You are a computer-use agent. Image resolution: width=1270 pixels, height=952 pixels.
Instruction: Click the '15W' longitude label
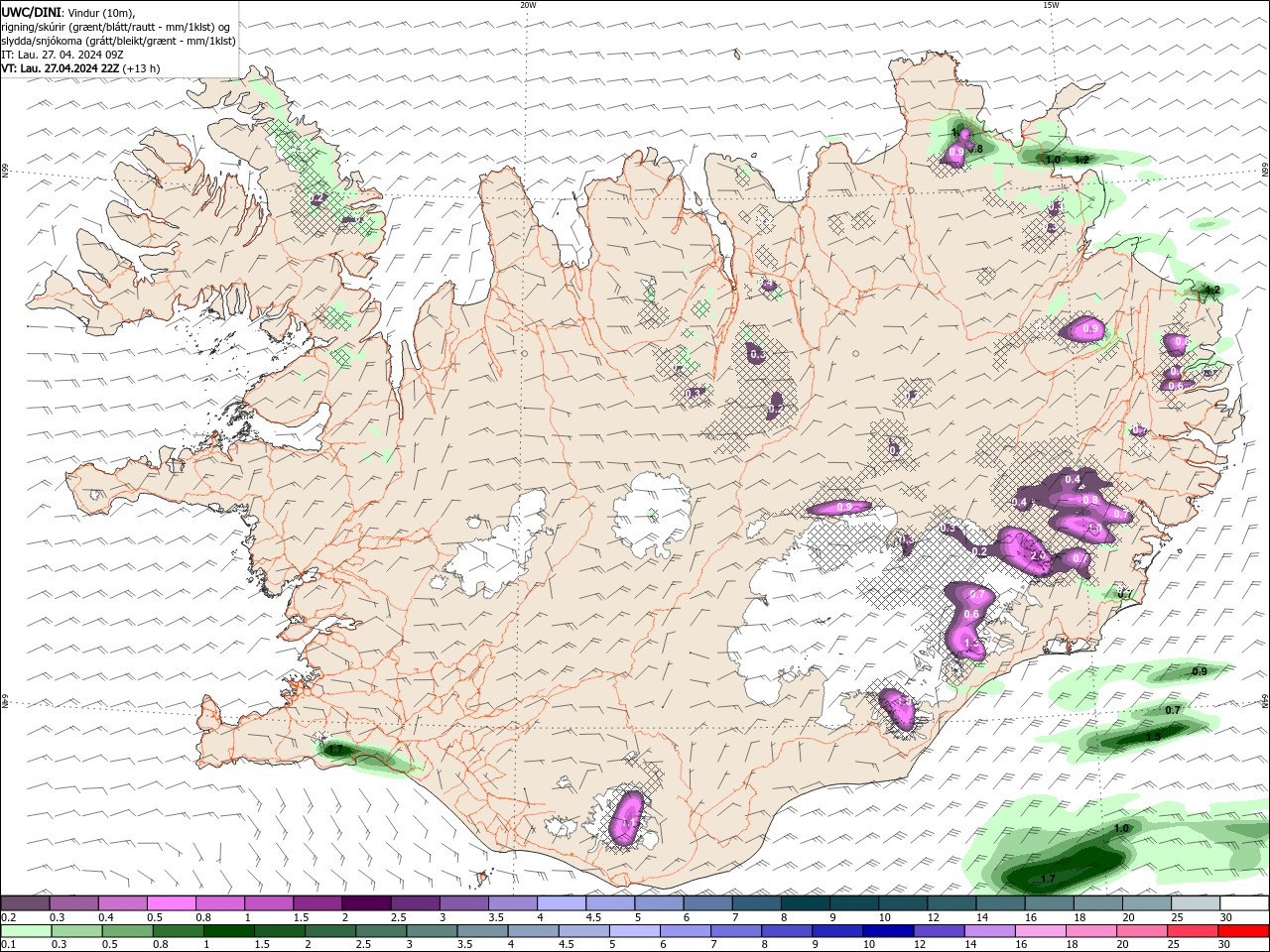coord(1051,5)
